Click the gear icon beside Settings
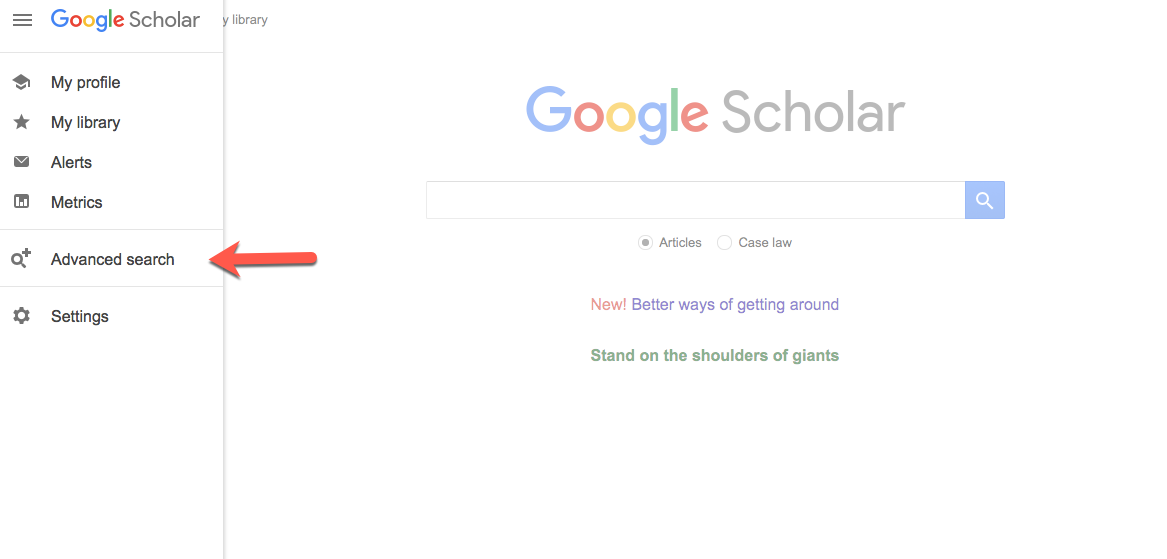 [22, 316]
